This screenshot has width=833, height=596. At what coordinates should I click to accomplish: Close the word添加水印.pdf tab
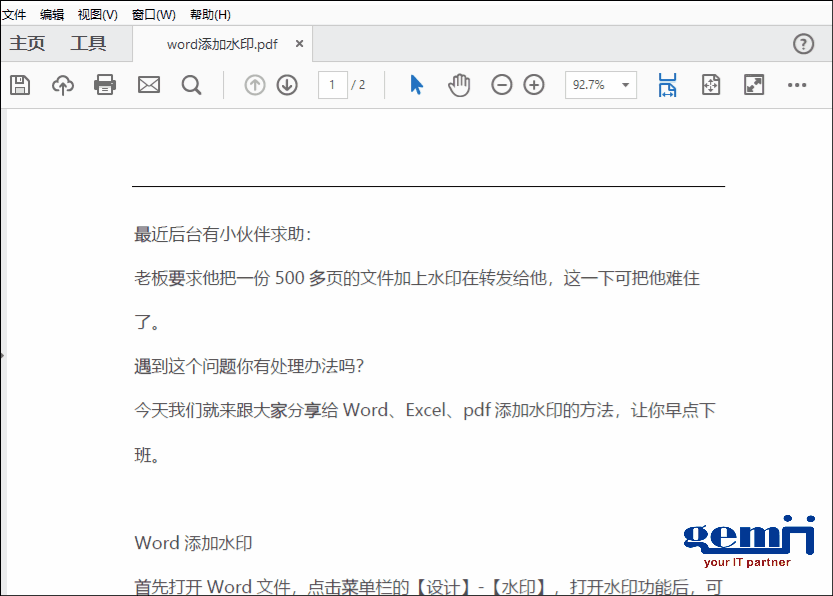pos(300,44)
